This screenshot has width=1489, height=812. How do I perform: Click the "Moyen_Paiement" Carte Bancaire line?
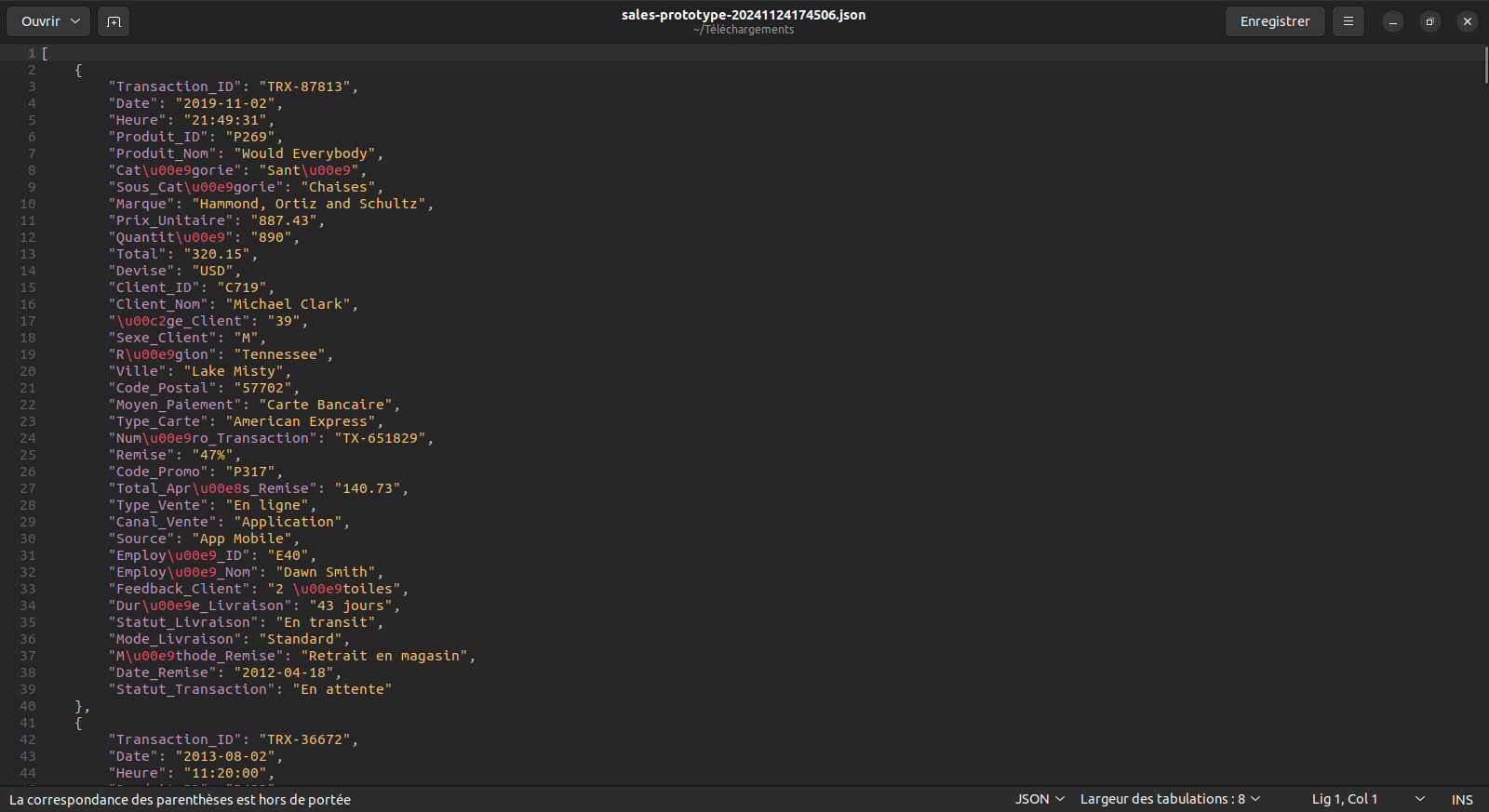click(253, 405)
